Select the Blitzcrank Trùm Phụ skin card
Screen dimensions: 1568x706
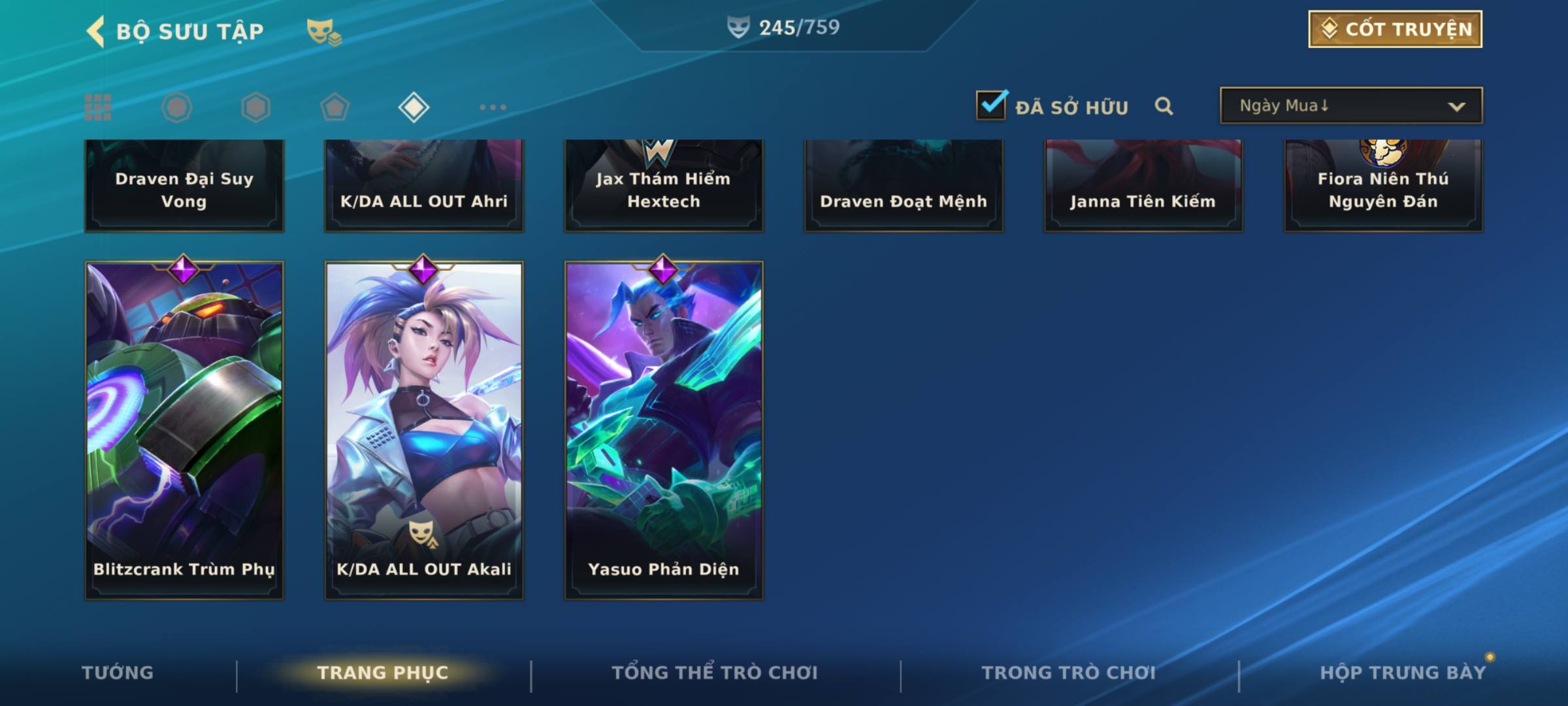184,430
